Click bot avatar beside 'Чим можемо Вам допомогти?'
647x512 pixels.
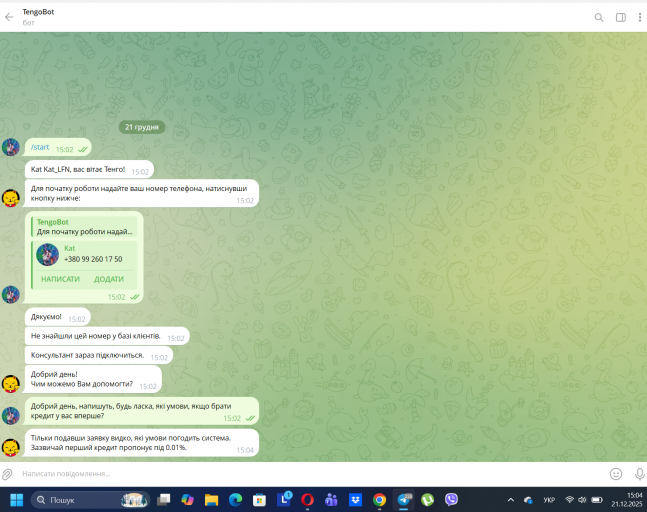point(11,384)
